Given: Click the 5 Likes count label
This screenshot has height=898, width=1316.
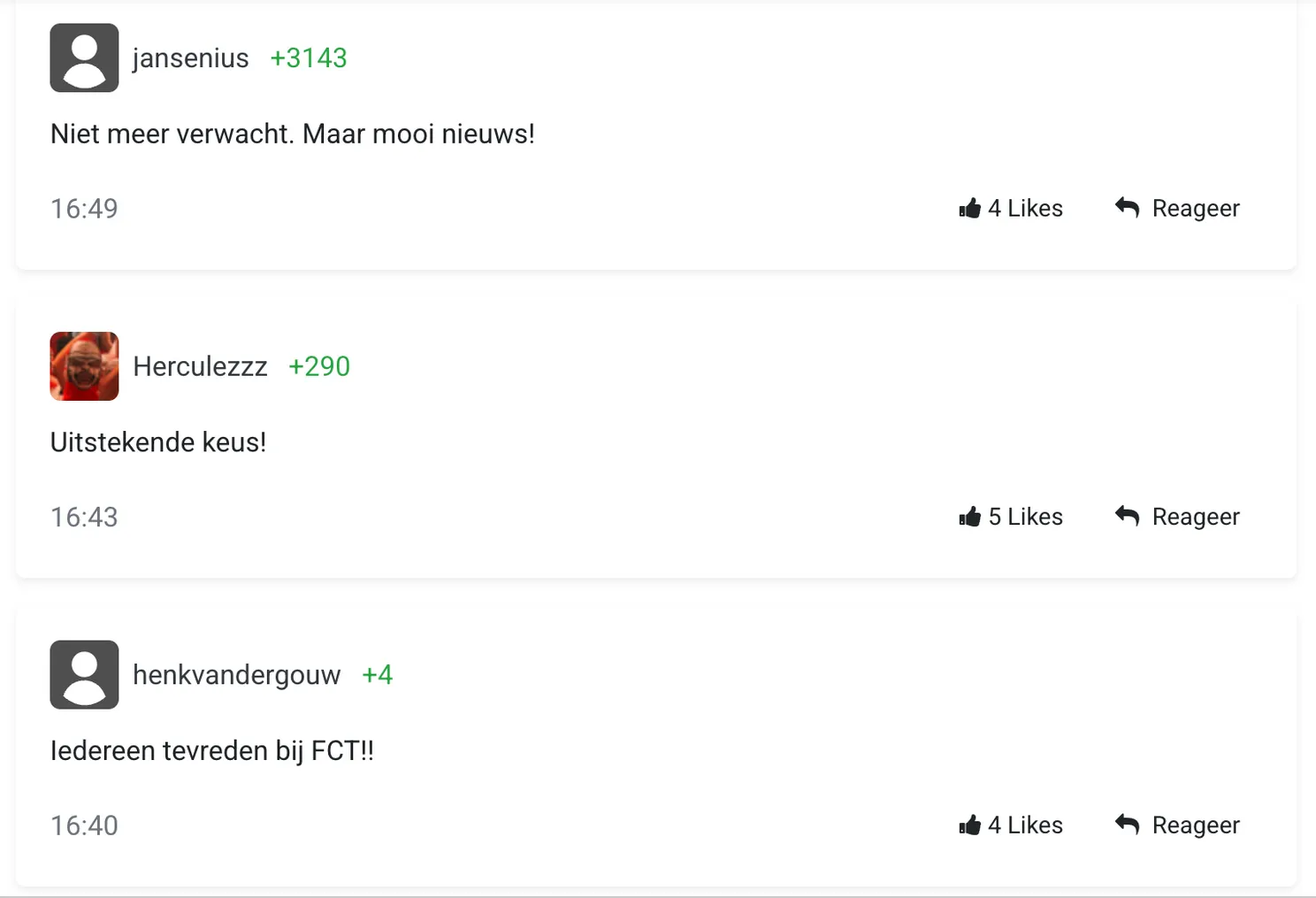Looking at the screenshot, I should click(x=1026, y=517).
